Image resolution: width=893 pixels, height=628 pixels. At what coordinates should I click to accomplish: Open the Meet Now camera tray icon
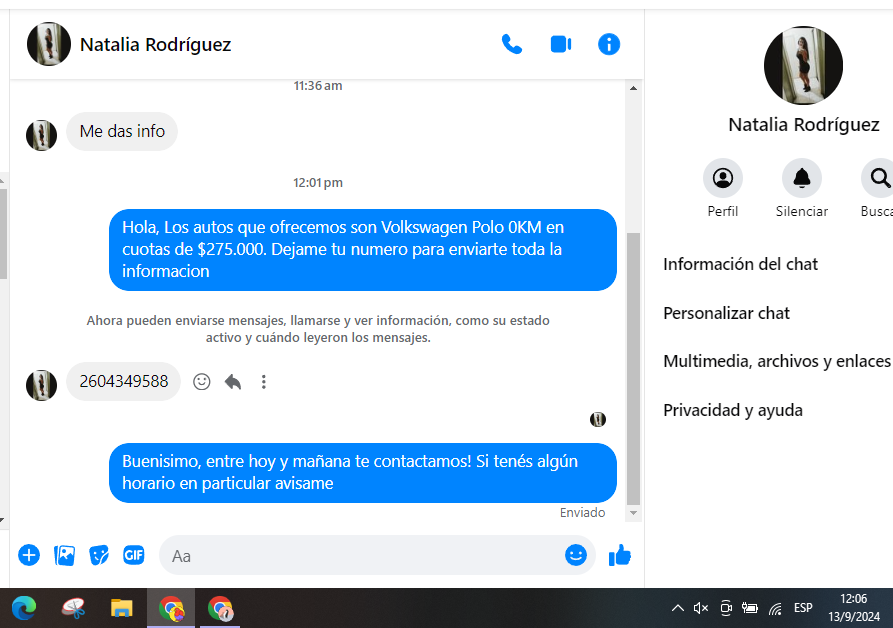click(726, 608)
